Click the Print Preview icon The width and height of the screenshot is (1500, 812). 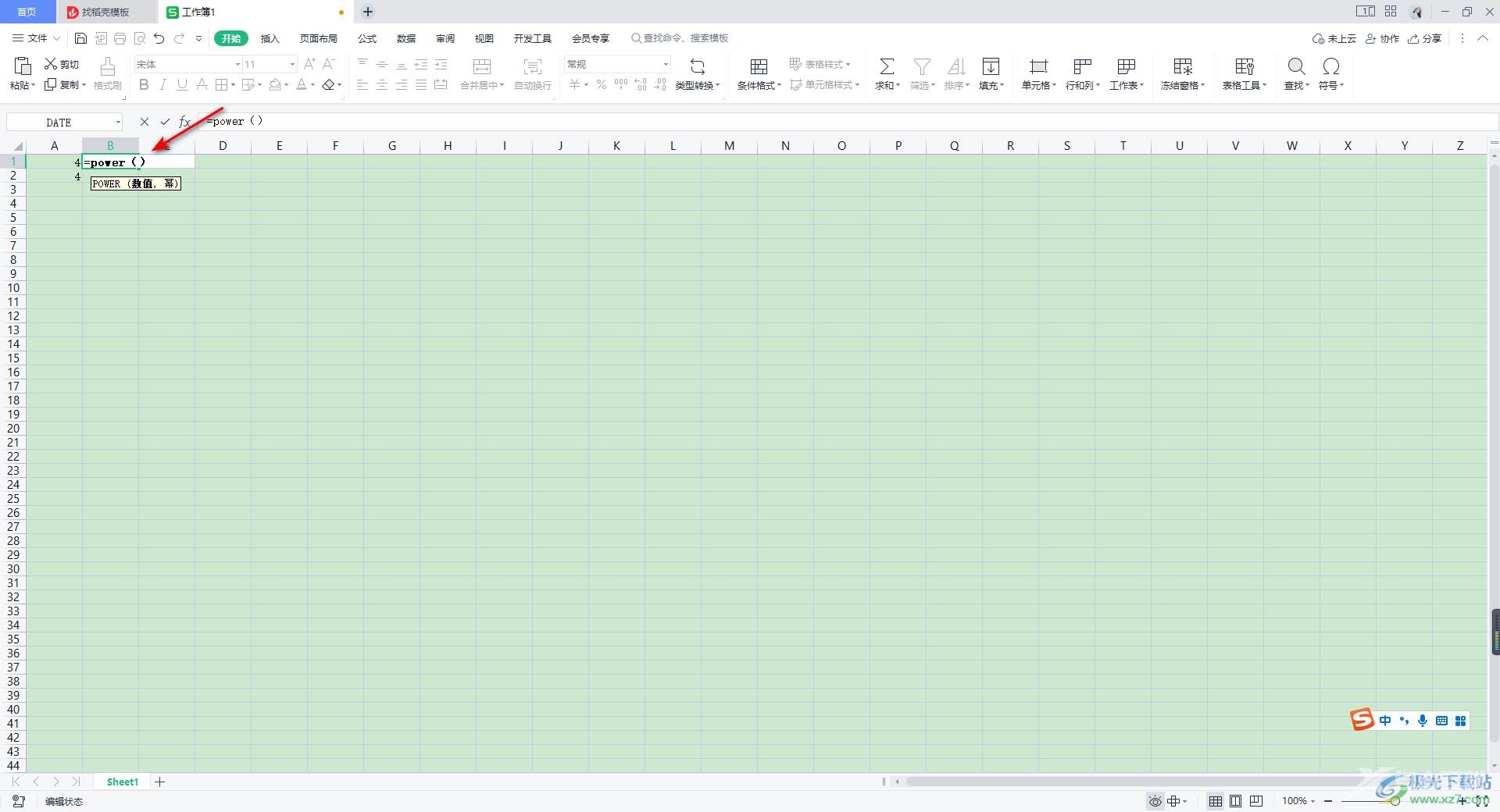(140, 38)
